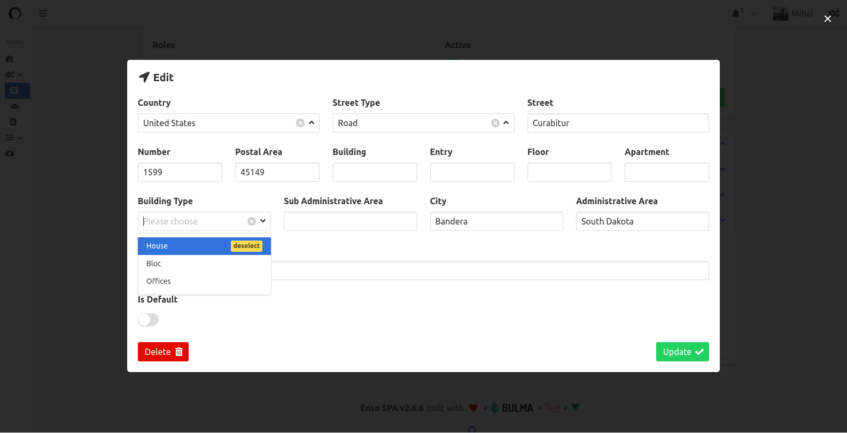Clear the Country selection
Viewport: 847px width, 433px height.
pos(300,123)
